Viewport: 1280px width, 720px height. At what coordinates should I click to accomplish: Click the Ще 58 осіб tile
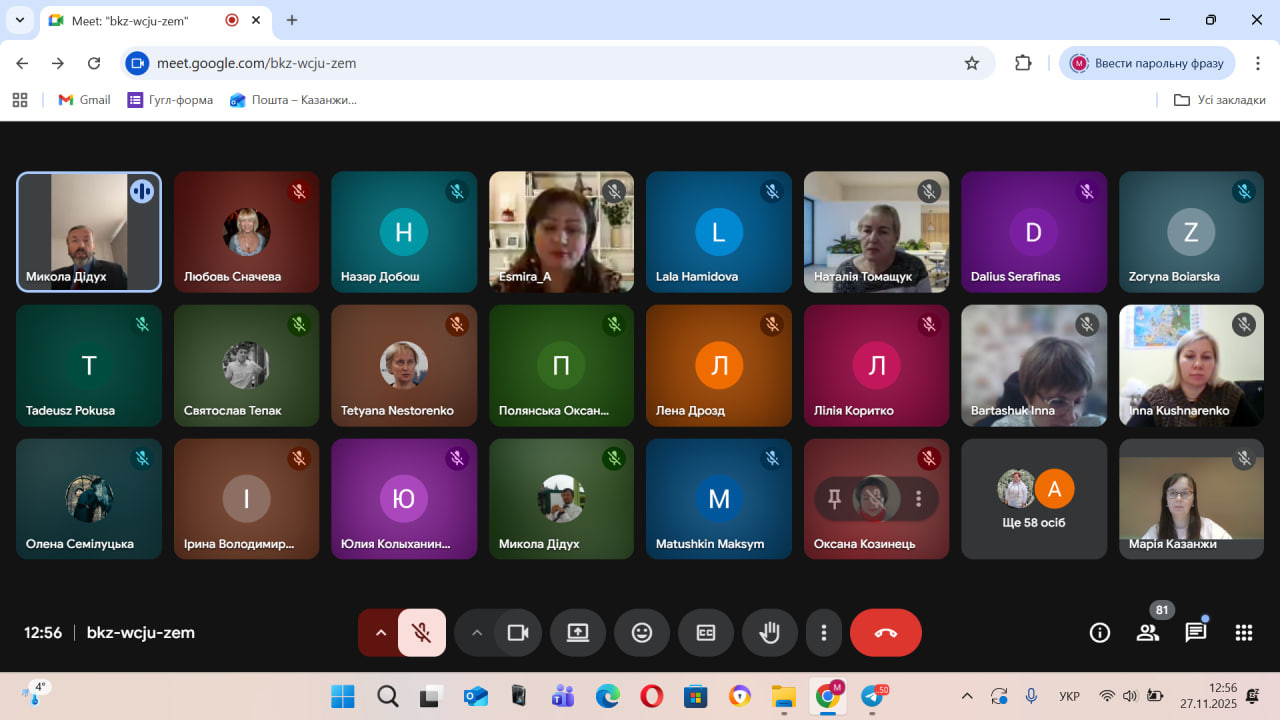tap(1034, 499)
